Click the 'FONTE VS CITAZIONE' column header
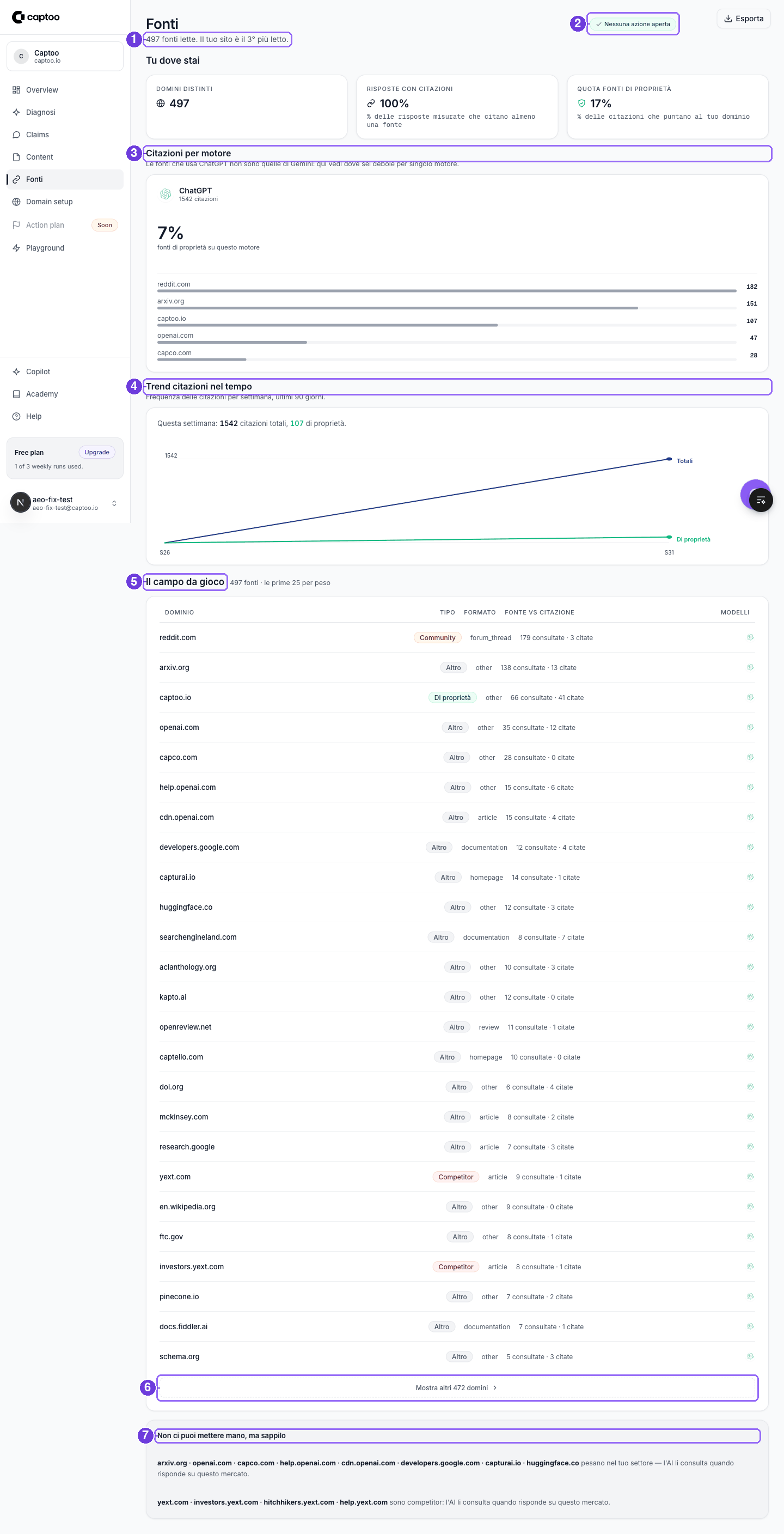Viewport: 784px width, 1534px height. 540,613
